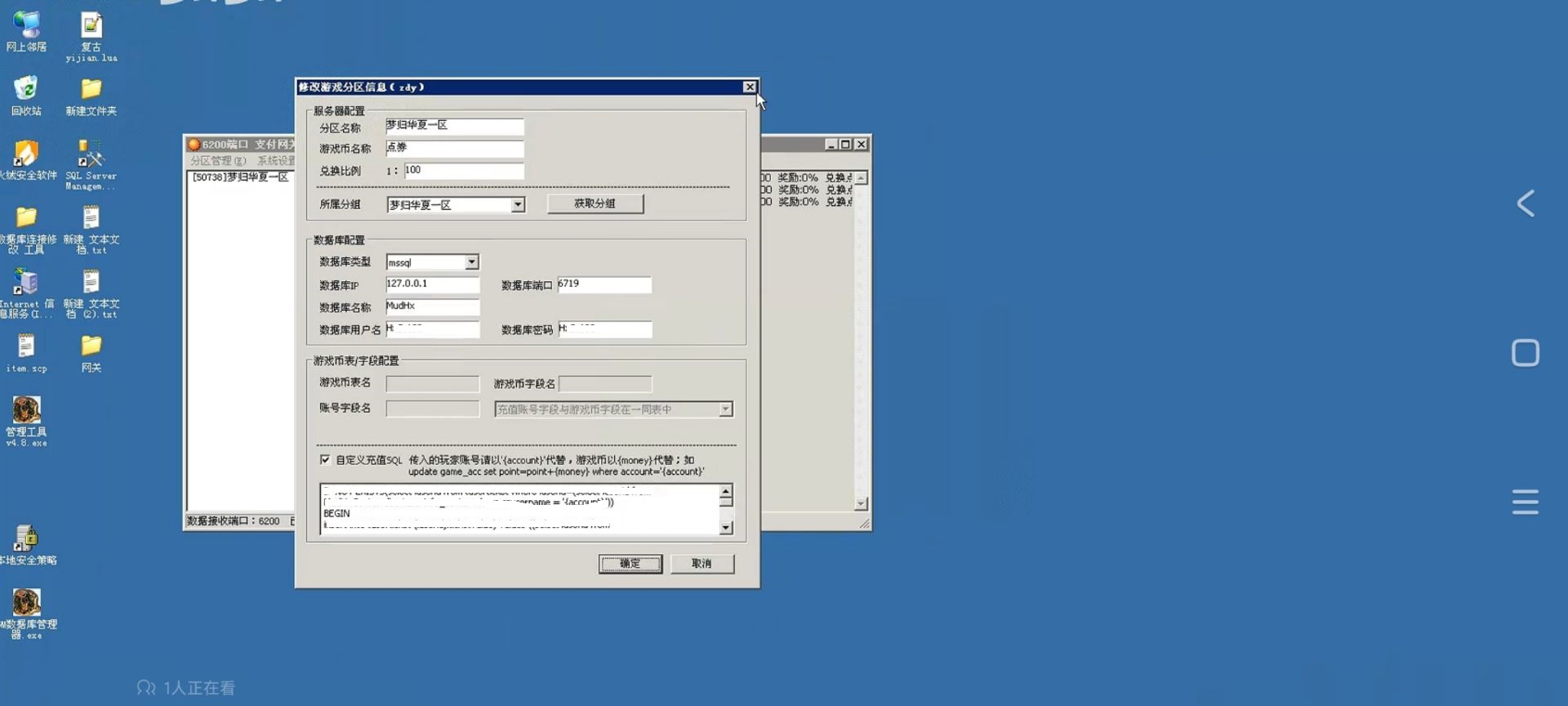1568x706 pixels.
Task: Open the item.scp file icon
Action: pyautogui.click(x=26, y=347)
